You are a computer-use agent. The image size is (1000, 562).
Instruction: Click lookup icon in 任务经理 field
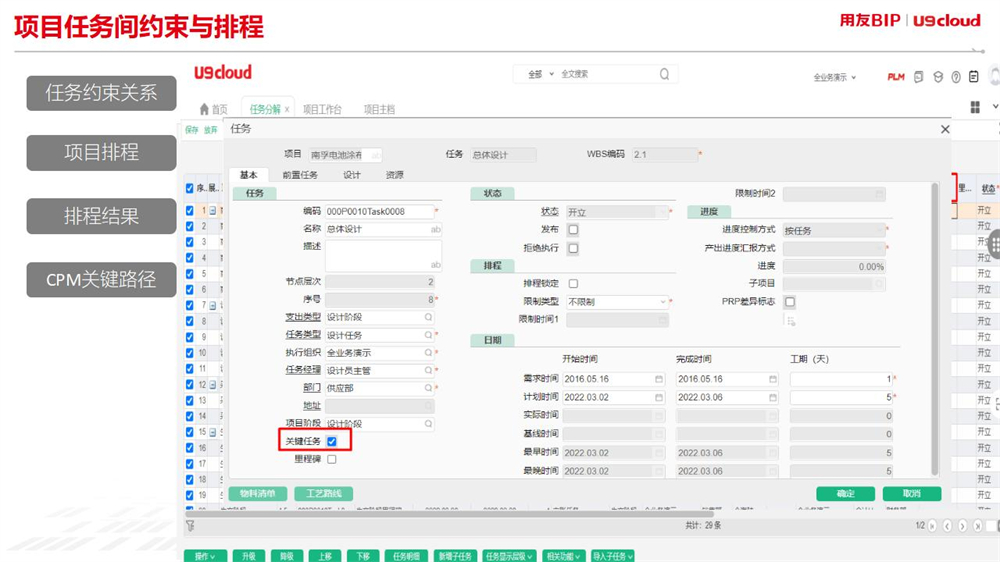tap(429, 370)
